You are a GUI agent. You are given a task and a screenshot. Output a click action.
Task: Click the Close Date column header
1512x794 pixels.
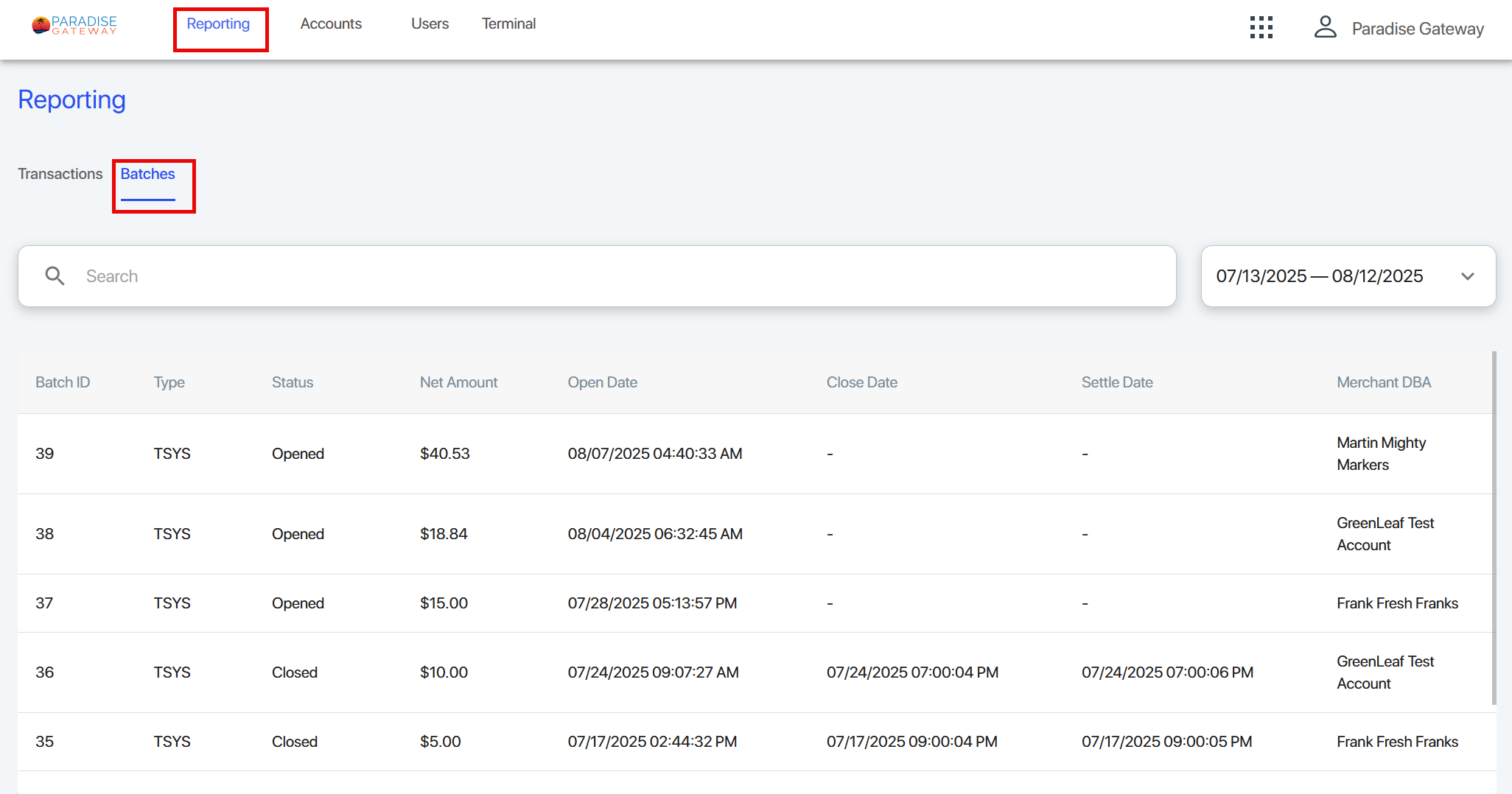[x=861, y=382]
